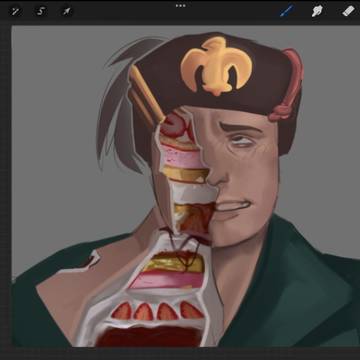Viewport: 360px width, 360px height.
Task: Open the three-dot multitasking menu
Action: click(180, 6)
